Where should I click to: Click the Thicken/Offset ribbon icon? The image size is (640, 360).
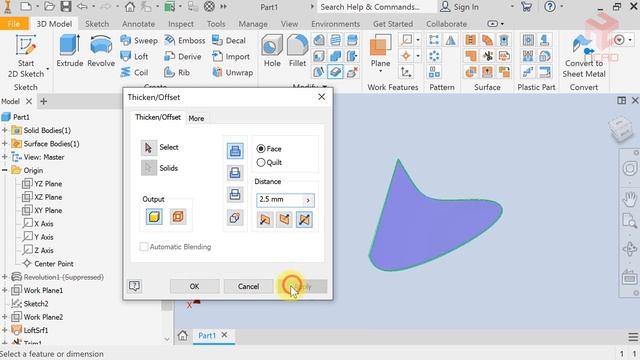tap(335, 72)
